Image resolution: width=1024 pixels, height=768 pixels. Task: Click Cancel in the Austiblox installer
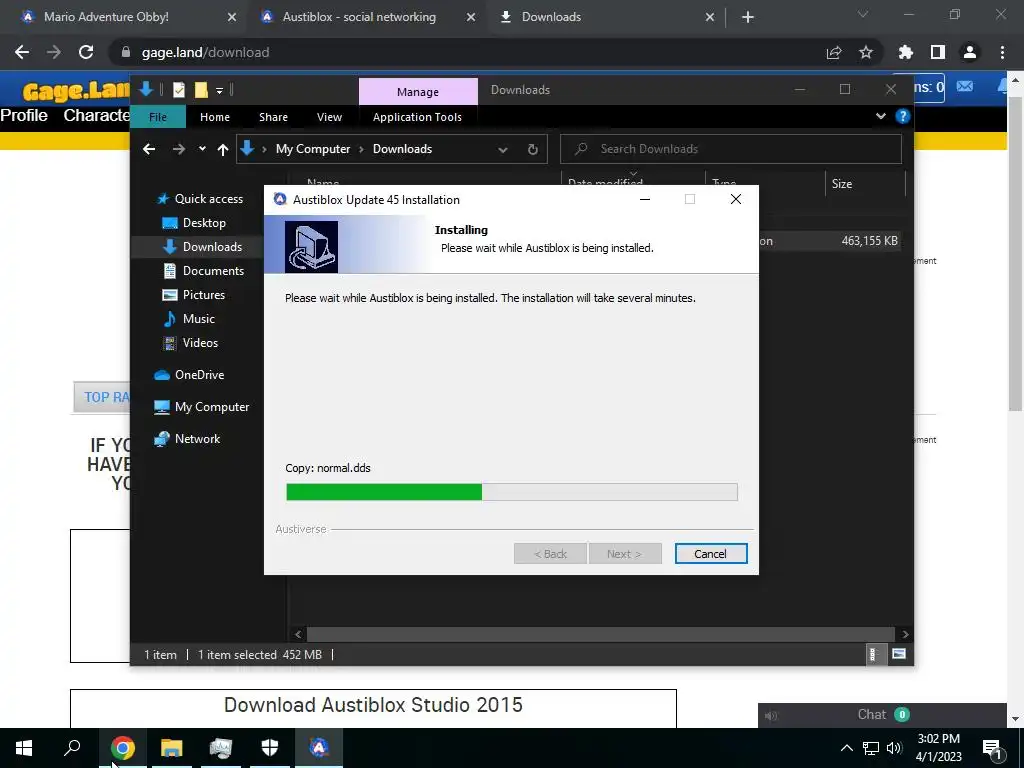pyautogui.click(x=711, y=554)
